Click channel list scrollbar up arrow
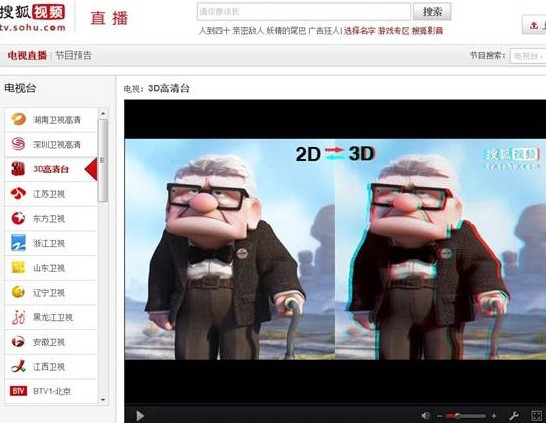 [103, 113]
